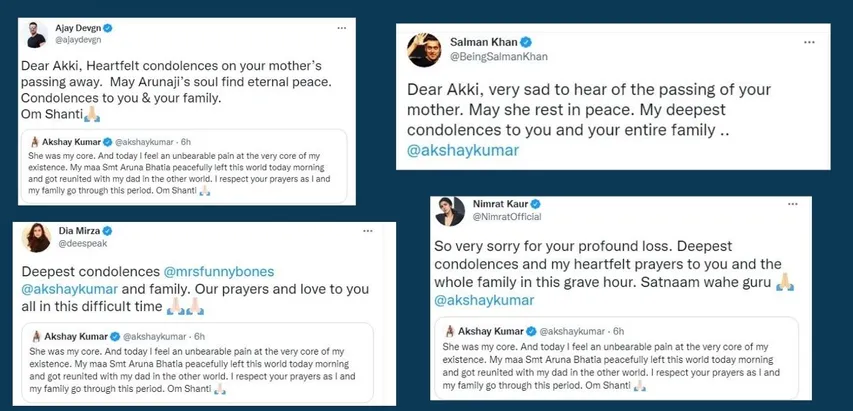
Task: Open Nimrat Kaur's profile avatar
Action: (x=450, y=211)
